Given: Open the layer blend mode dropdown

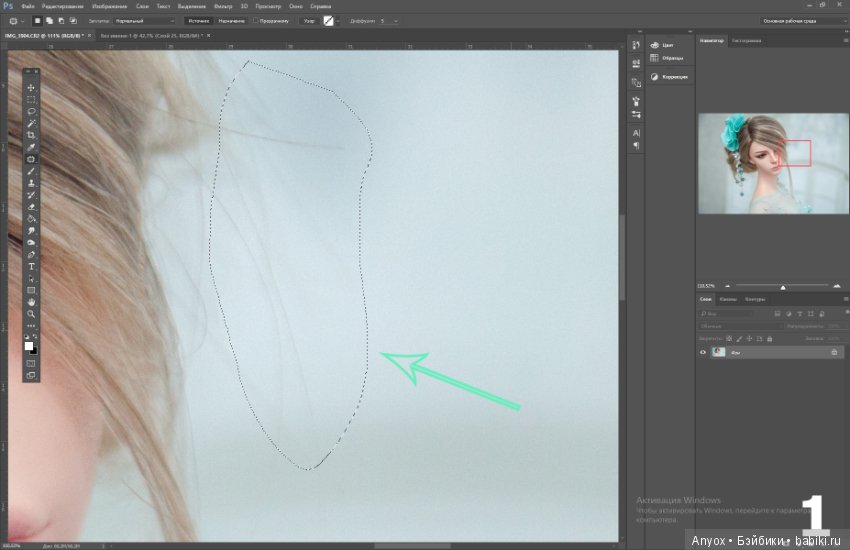Looking at the screenshot, I should pyautogui.click(x=740, y=326).
